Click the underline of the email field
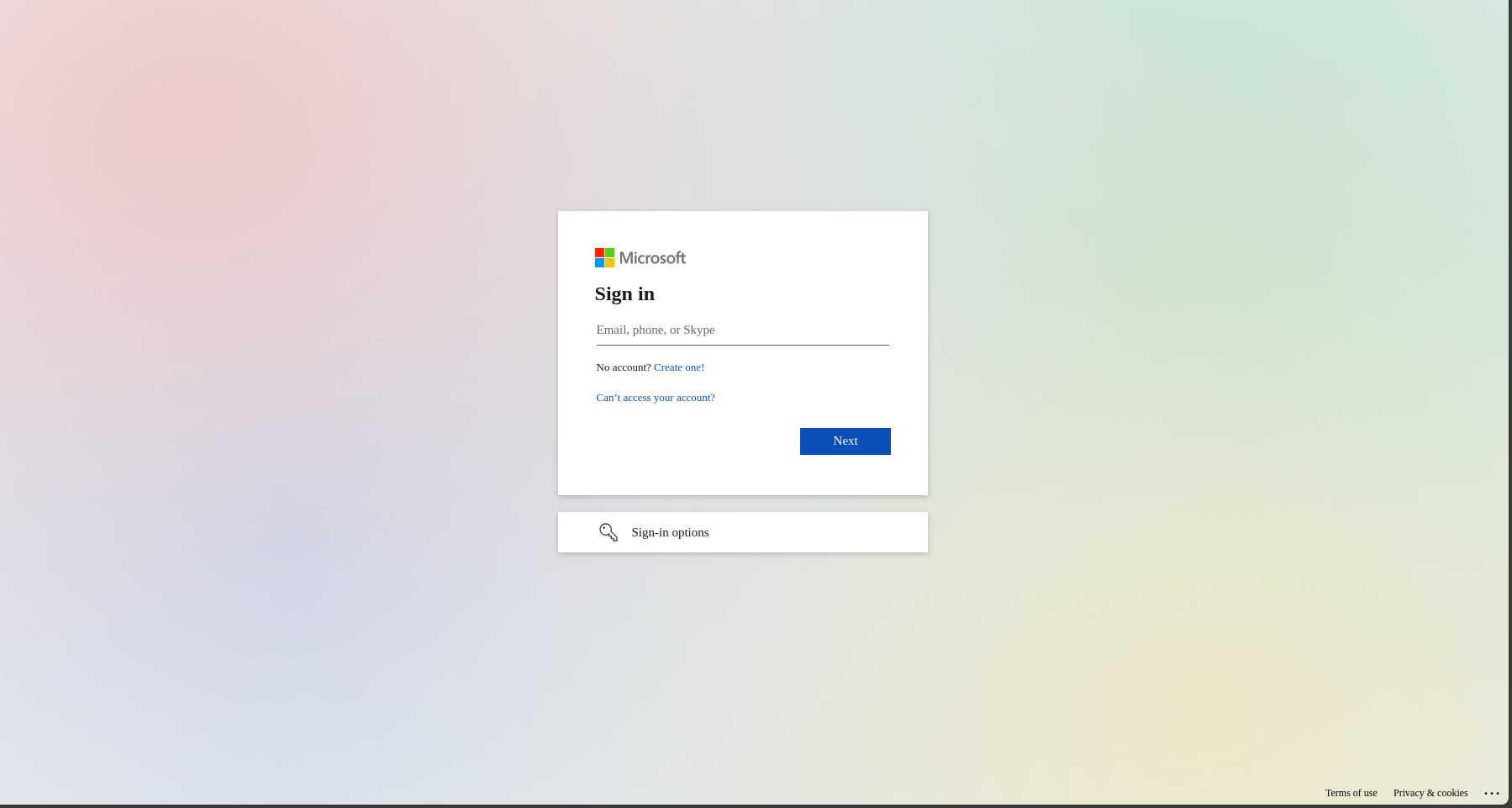Screen dimensions: 1512x808 [x=742, y=345]
